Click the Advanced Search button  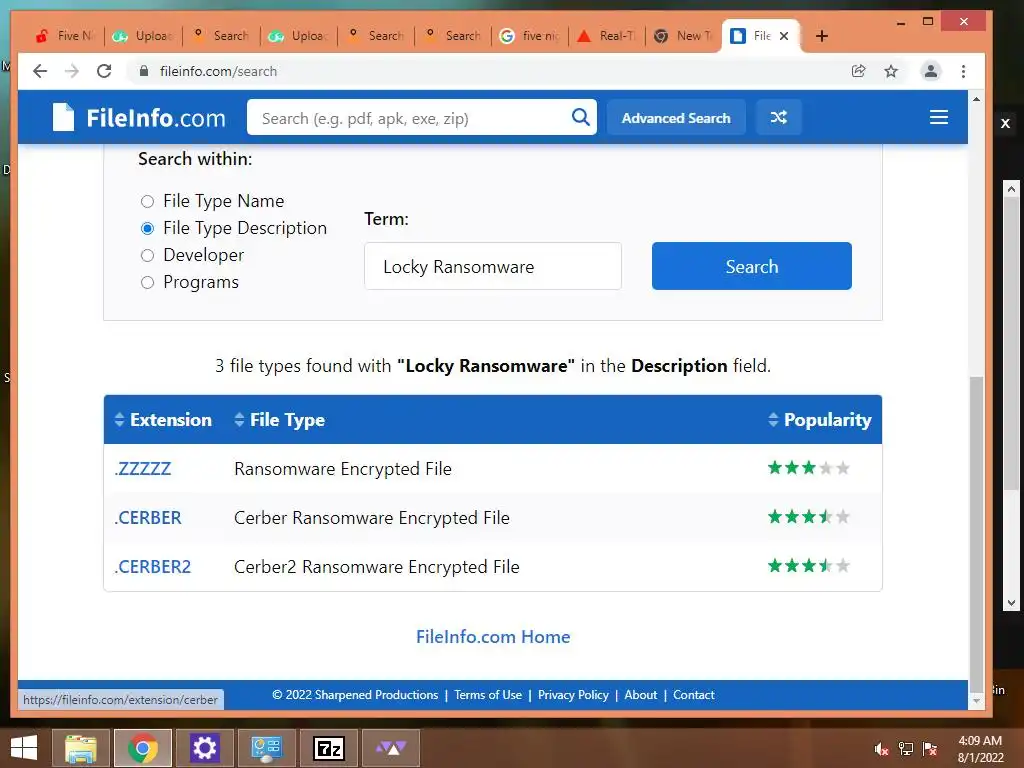[x=676, y=118]
